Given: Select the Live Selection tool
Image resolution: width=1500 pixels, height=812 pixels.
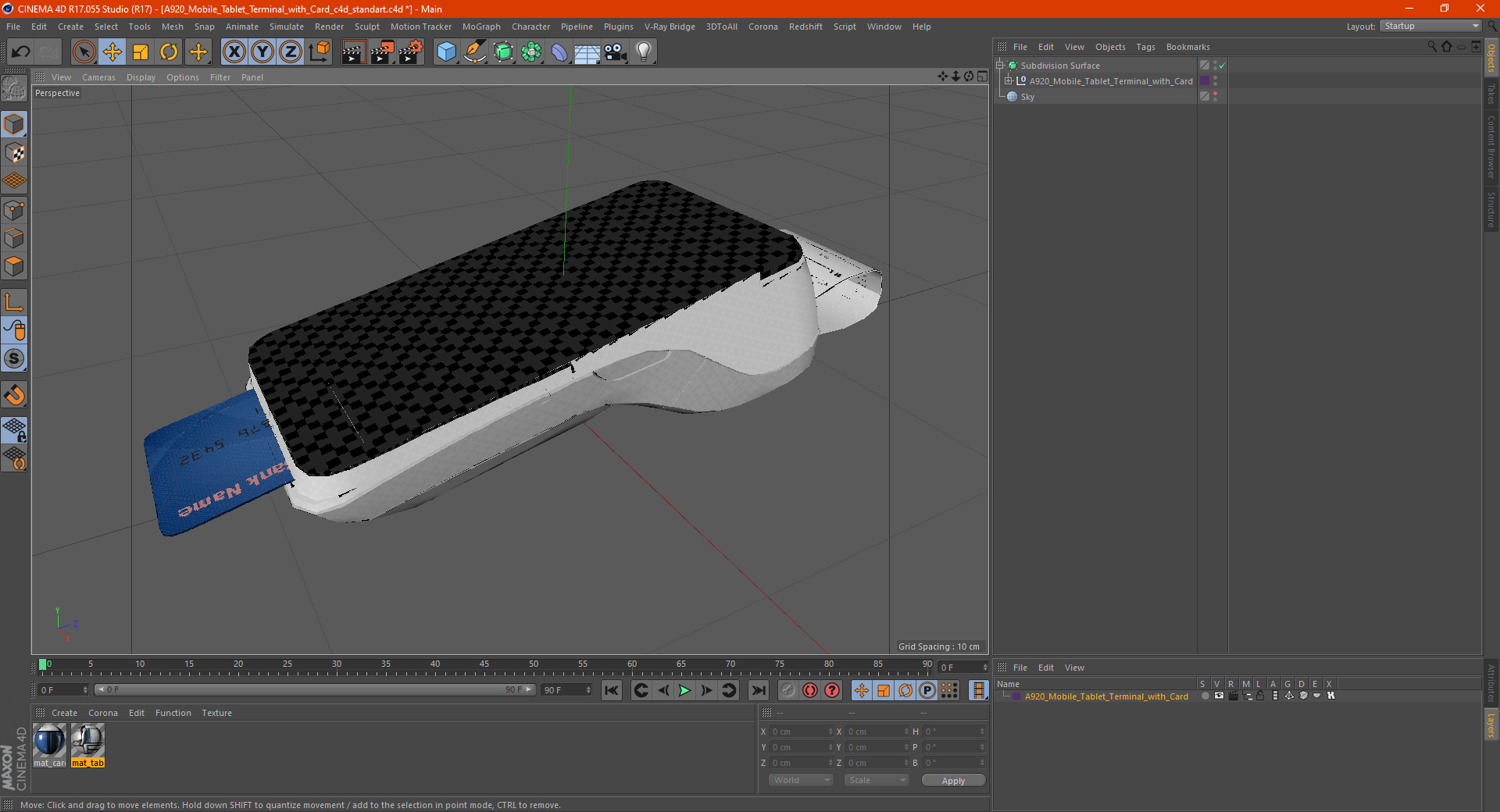Looking at the screenshot, I should pos(84,52).
